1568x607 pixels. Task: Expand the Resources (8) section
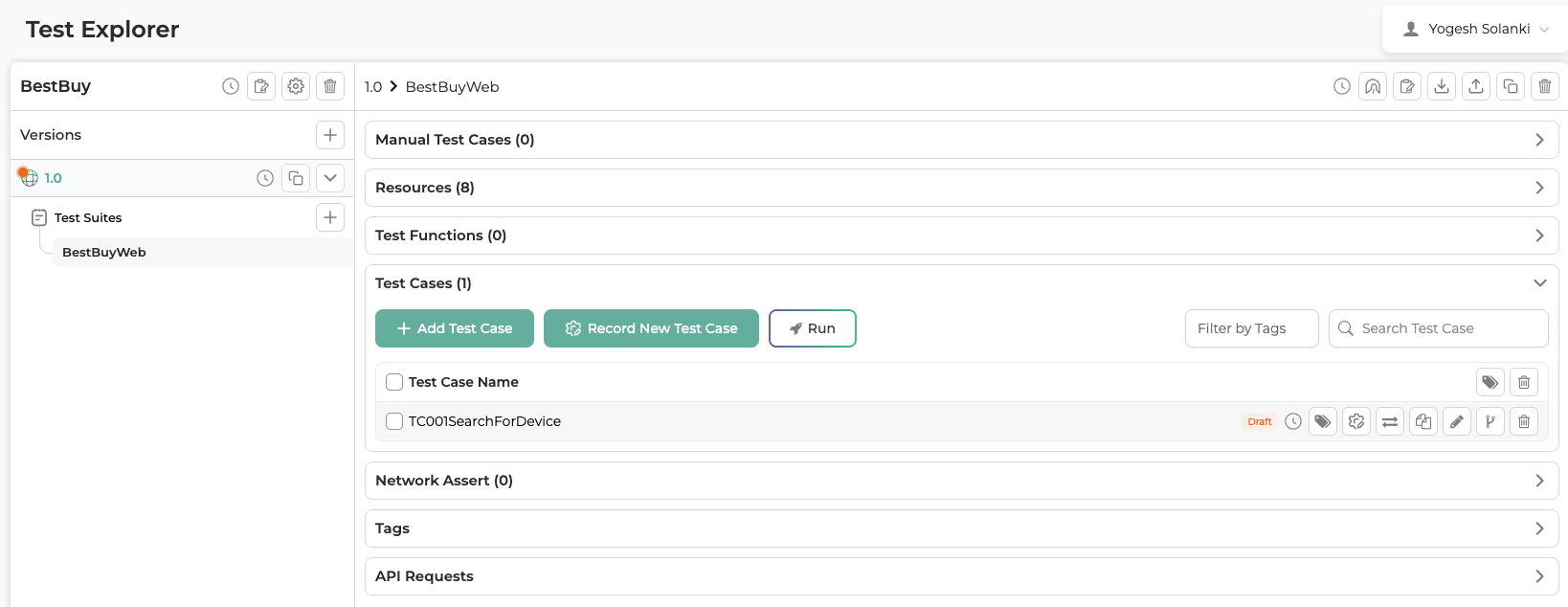tap(962, 188)
